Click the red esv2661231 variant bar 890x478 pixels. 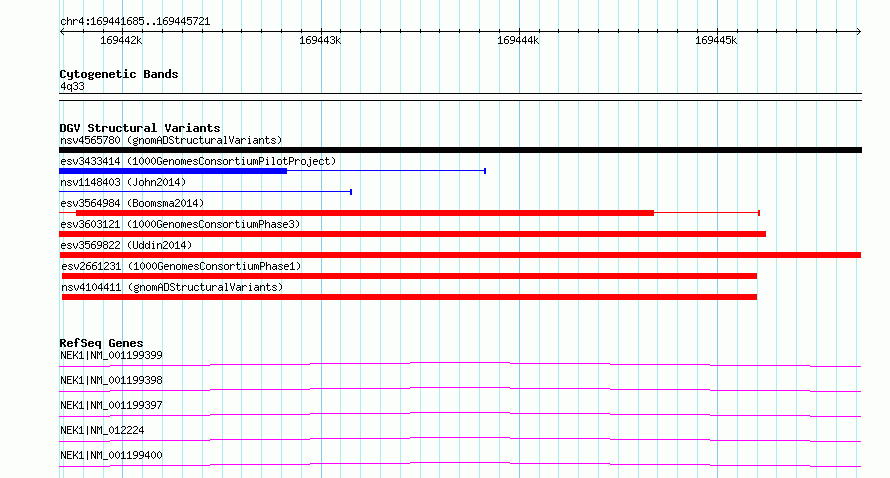coord(409,276)
